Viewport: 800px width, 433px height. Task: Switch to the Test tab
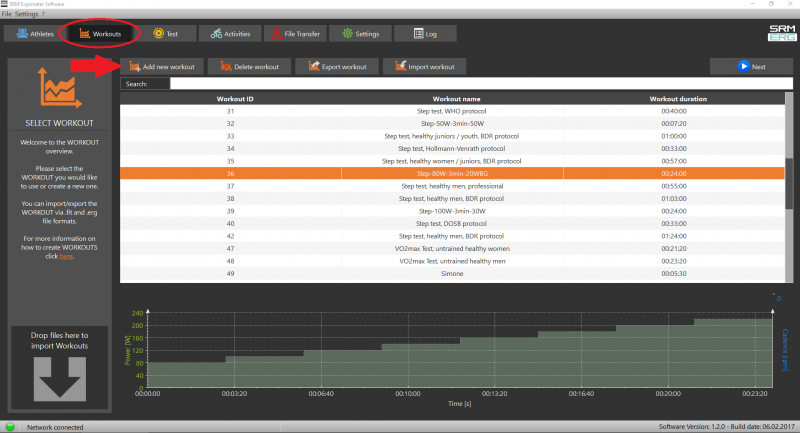click(165, 34)
